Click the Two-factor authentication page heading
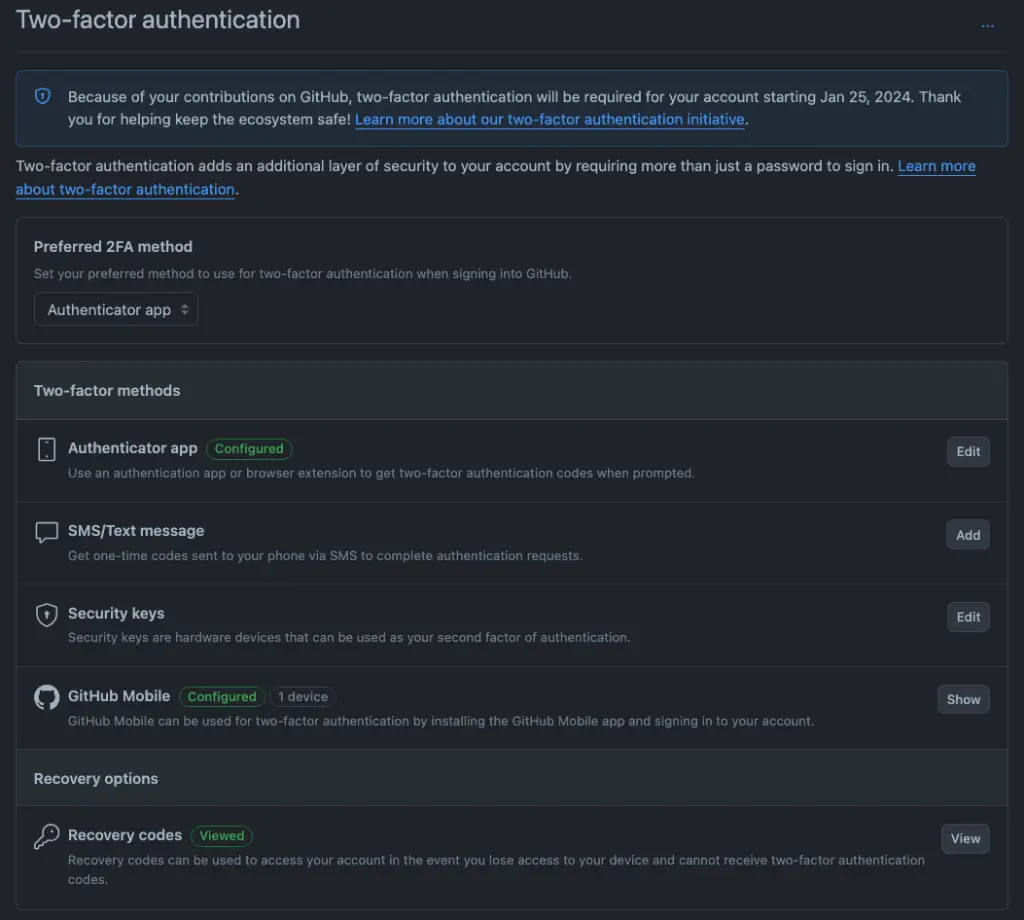This screenshot has width=1024, height=920. (x=157, y=20)
